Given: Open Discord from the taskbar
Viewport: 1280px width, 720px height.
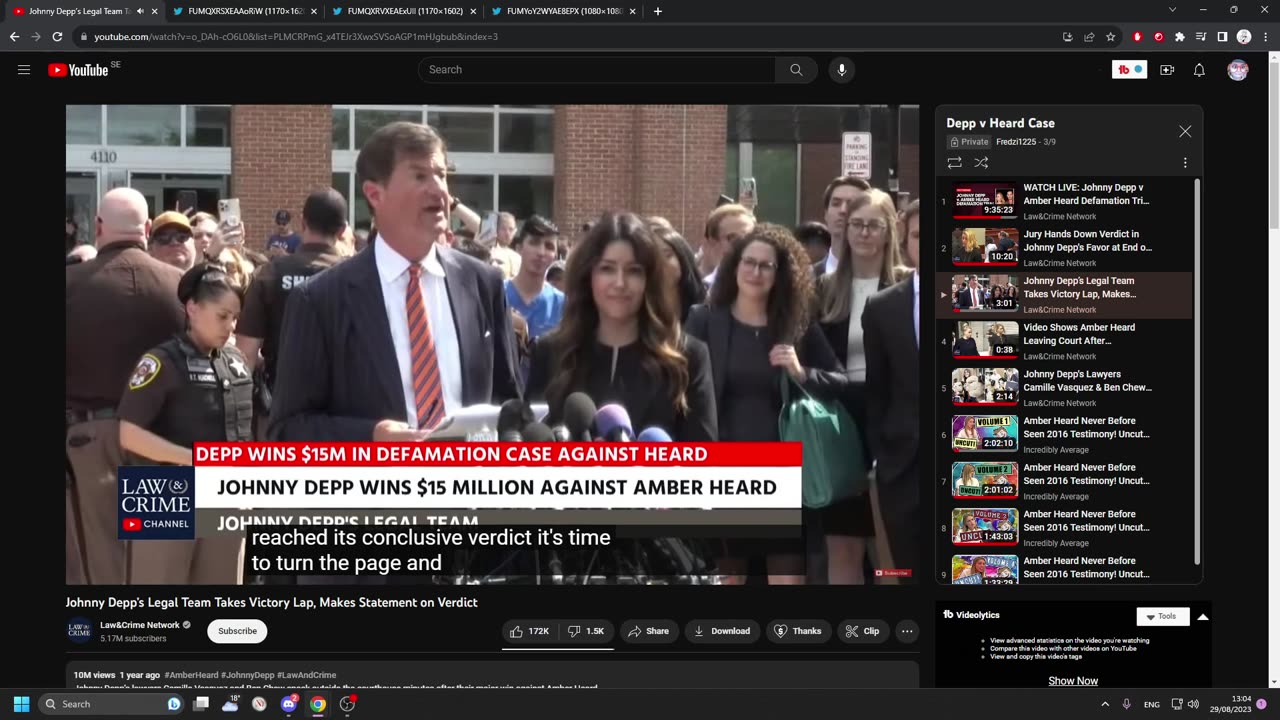Looking at the screenshot, I should pyautogui.click(x=289, y=704).
